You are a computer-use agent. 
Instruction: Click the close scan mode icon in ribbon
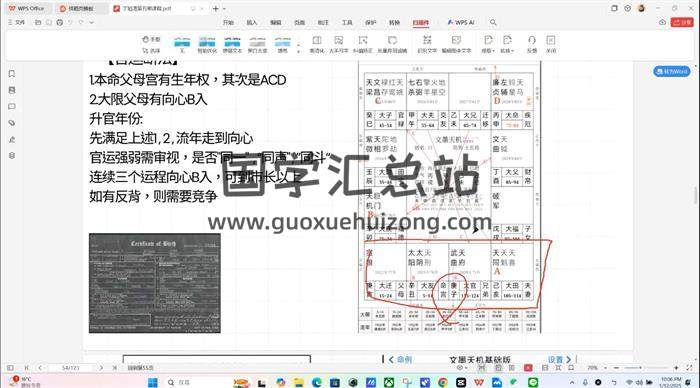(551, 44)
